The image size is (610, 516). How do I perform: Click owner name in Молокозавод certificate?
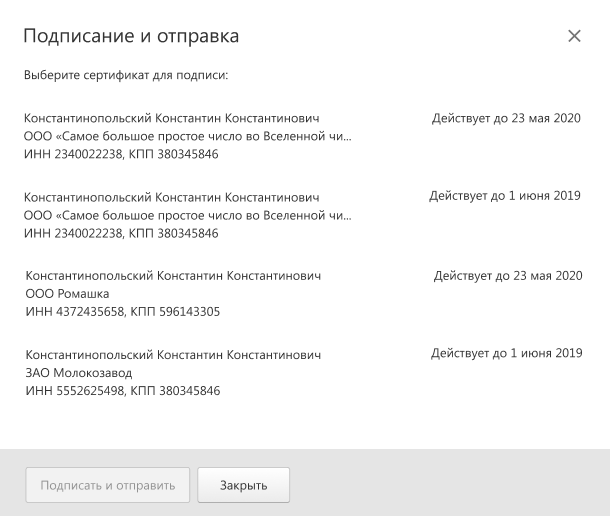pos(173,355)
